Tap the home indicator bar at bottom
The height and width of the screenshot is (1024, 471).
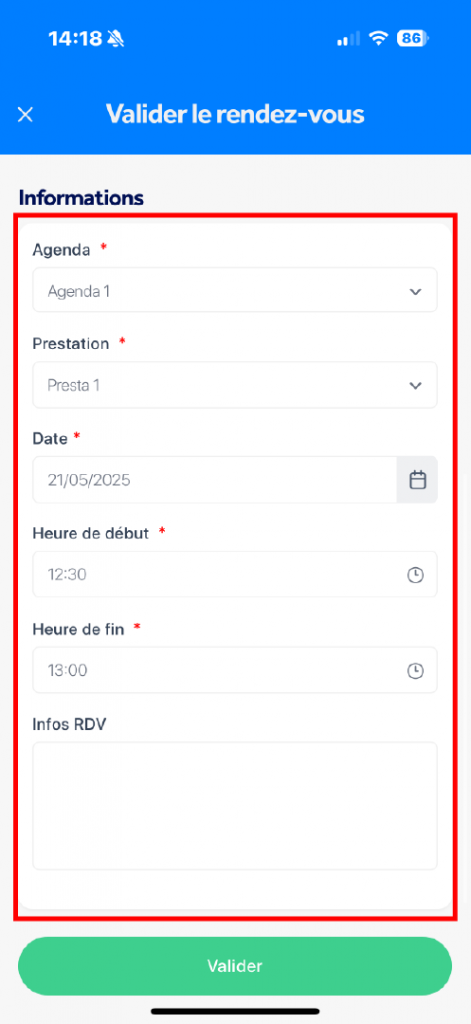[x=235, y=1011]
